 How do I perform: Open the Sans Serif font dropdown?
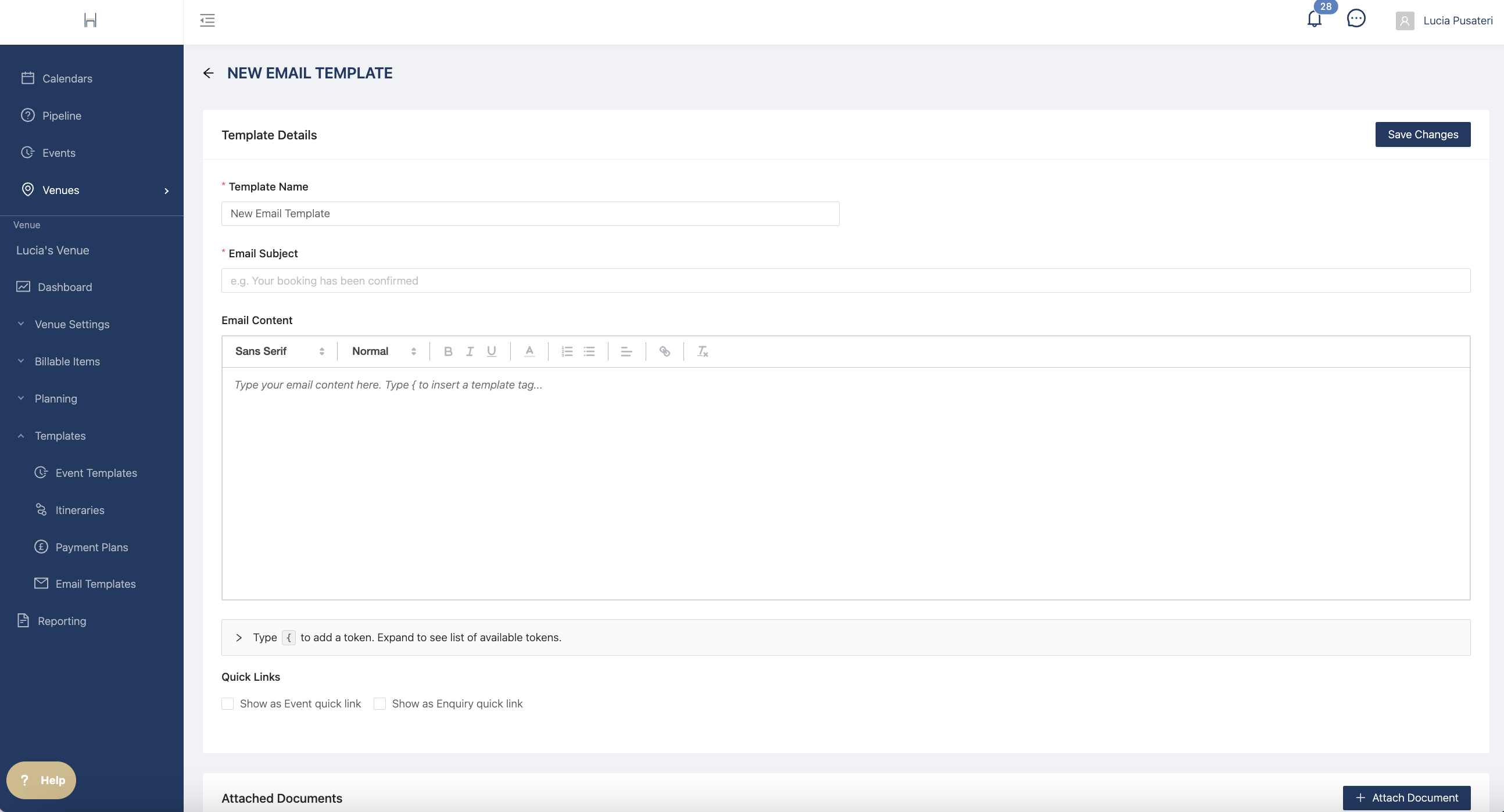[279, 351]
